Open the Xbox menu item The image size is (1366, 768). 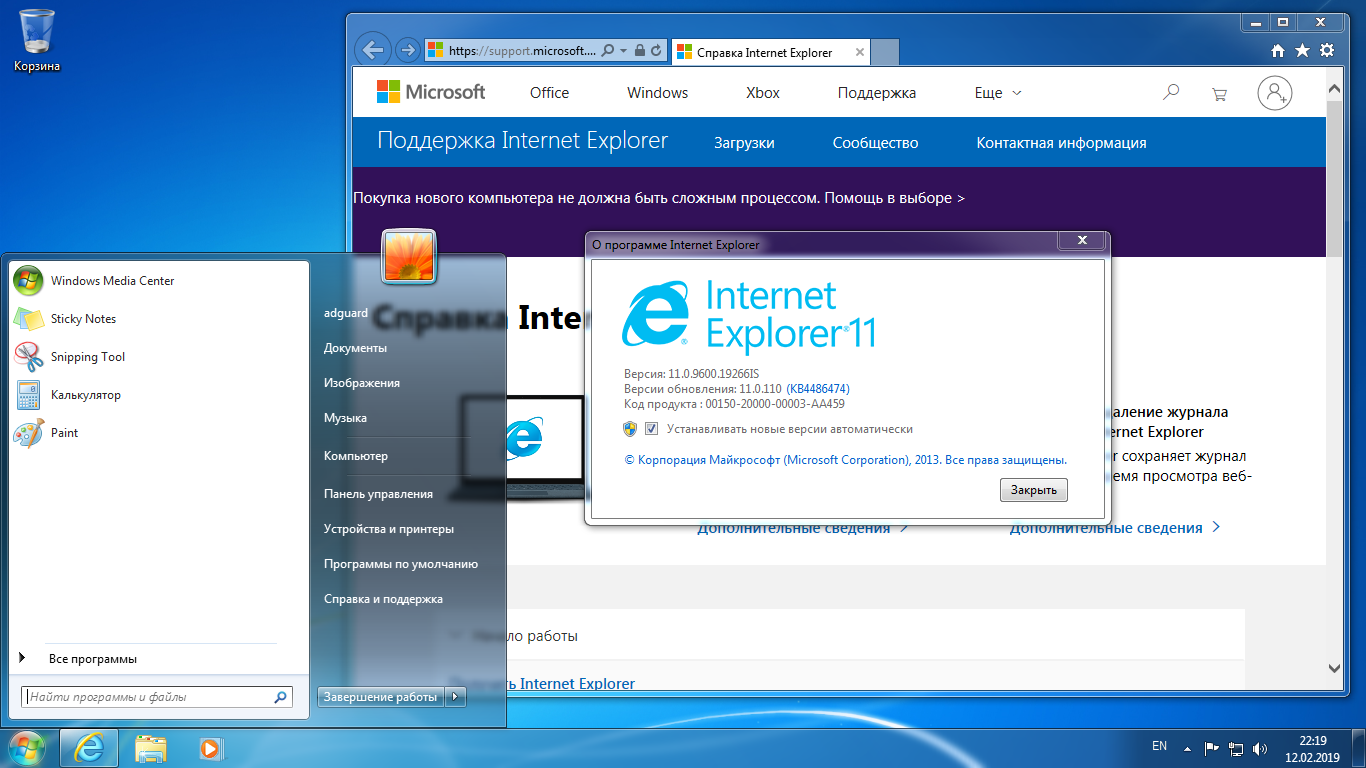(763, 92)
